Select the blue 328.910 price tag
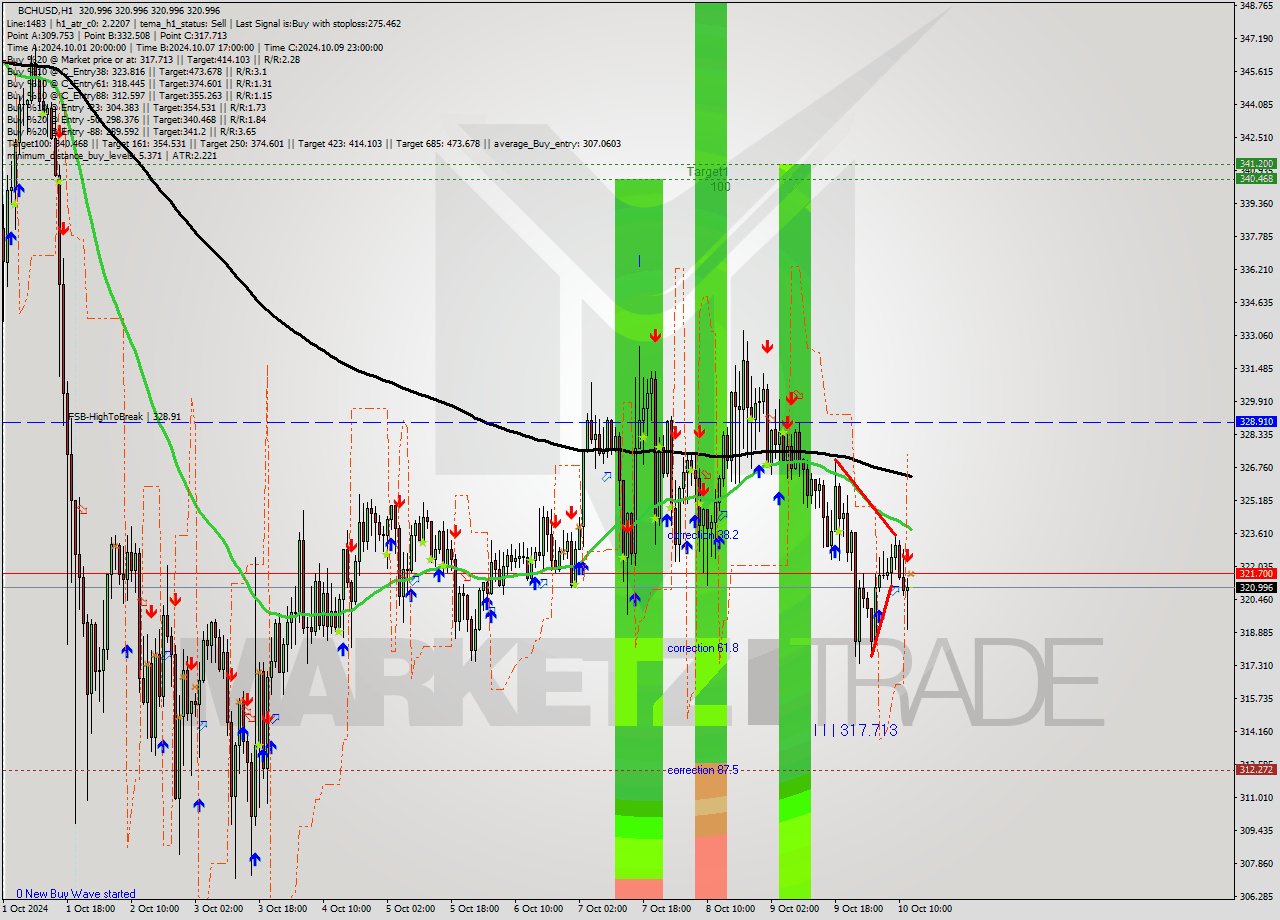Viewport: 1280px width, 920px height. click(x=1256, y=422)
